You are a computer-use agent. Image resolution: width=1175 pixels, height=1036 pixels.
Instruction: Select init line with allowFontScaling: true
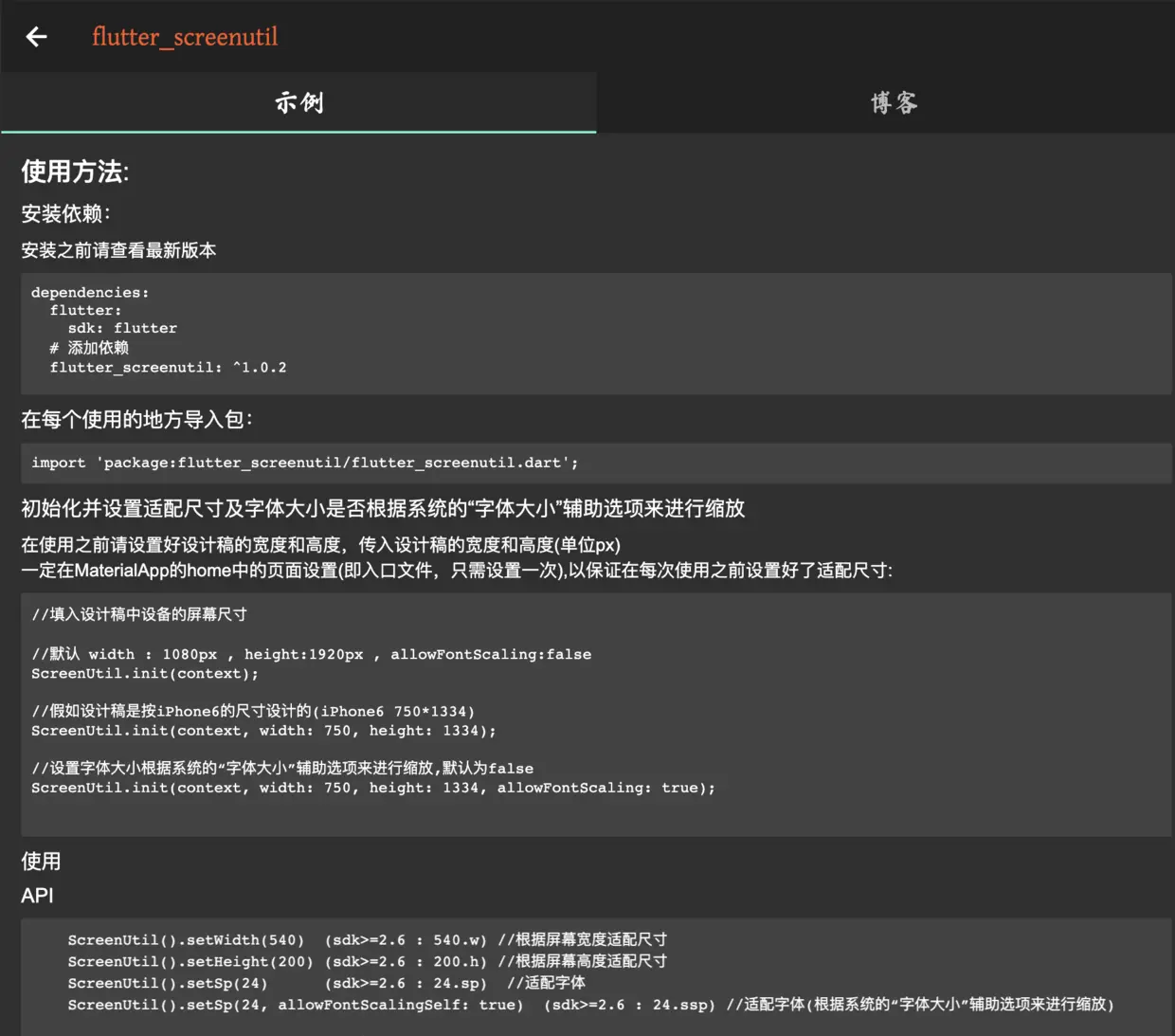[373, 788]
